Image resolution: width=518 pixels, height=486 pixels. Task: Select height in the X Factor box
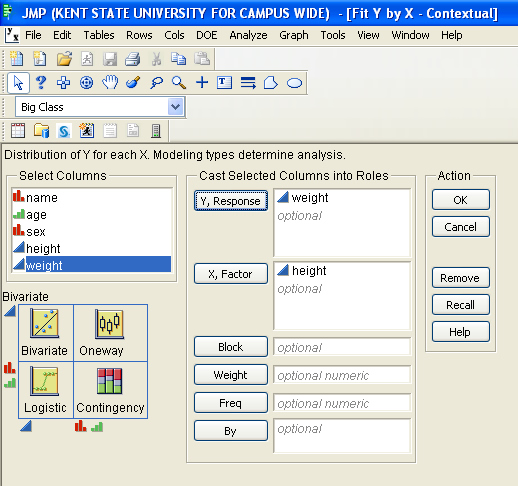[x=302, y=271]
